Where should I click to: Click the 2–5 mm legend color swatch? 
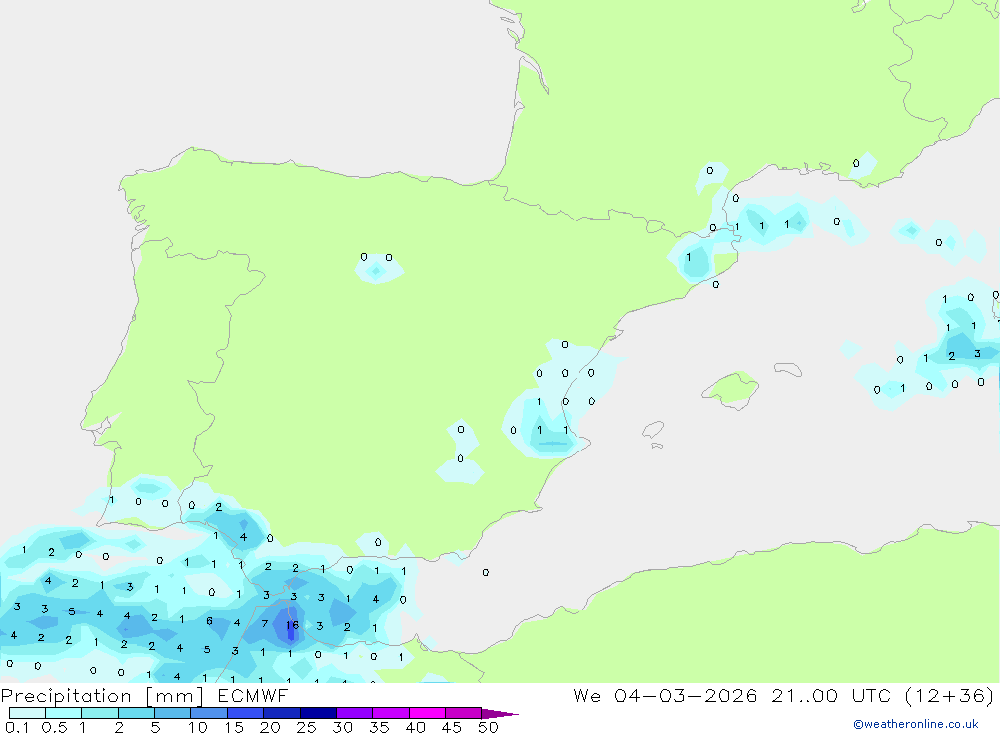[136, 713]
